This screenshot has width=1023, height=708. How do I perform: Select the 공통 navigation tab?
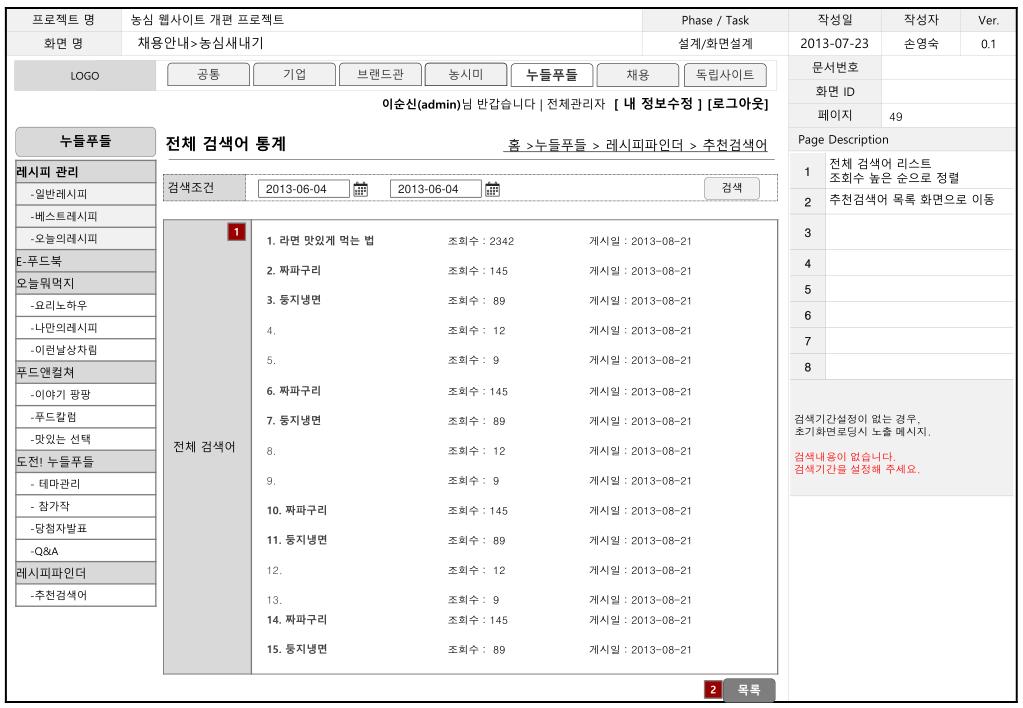coord(208,74)
